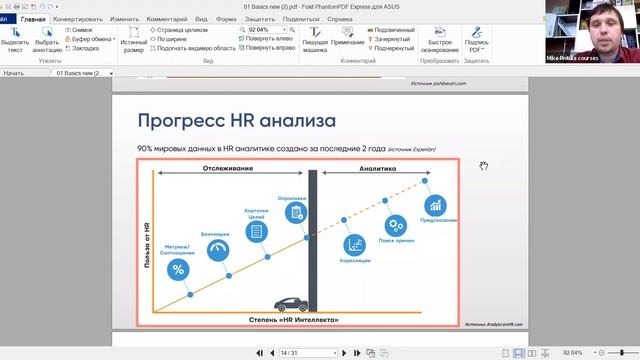Viewport: 640px width, 360px height.
Task: Switch to the Вид ribbon tab
Action: point(201,19)
